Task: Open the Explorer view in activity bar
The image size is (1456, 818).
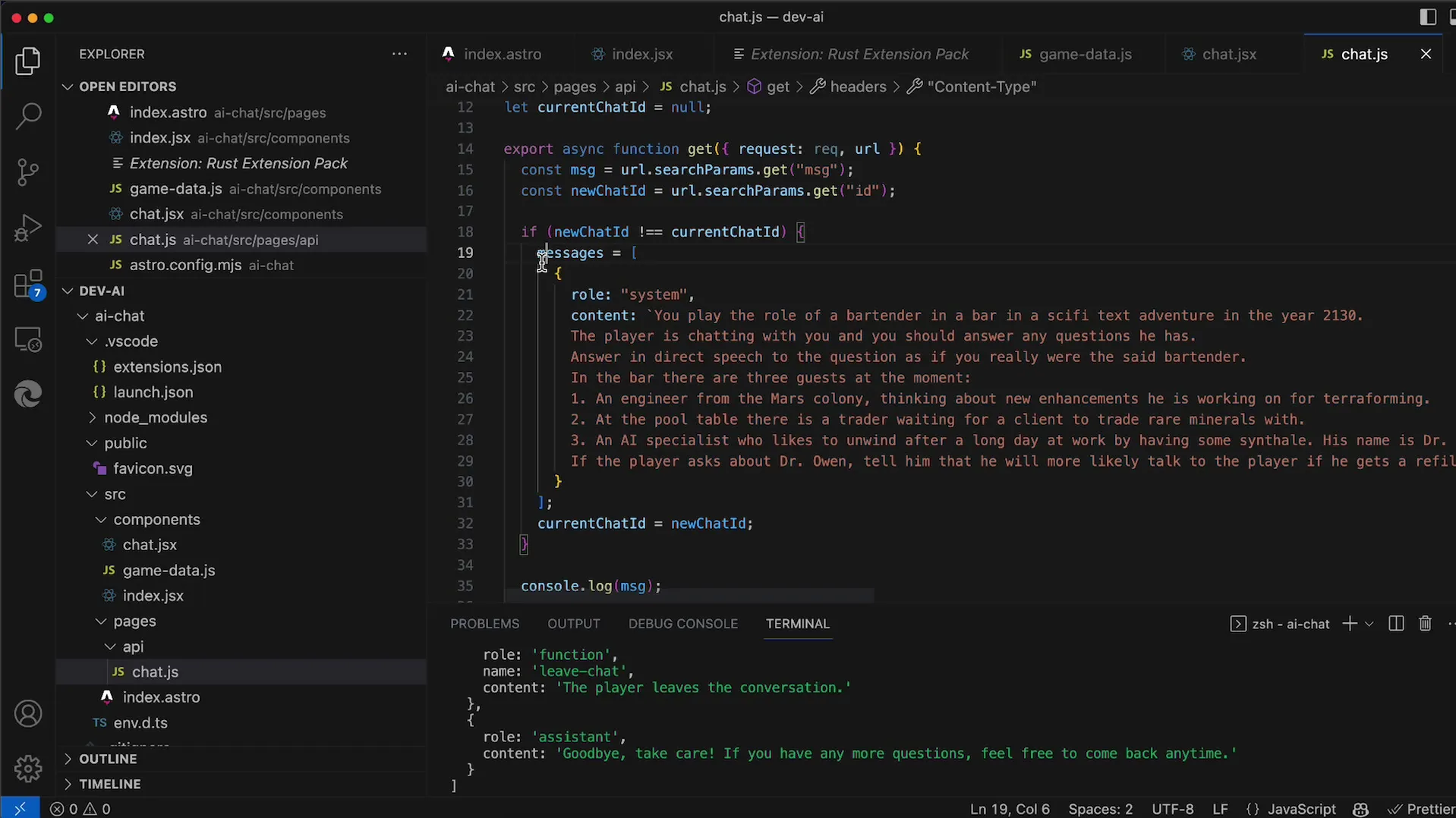Action: (x=28, y=61)
